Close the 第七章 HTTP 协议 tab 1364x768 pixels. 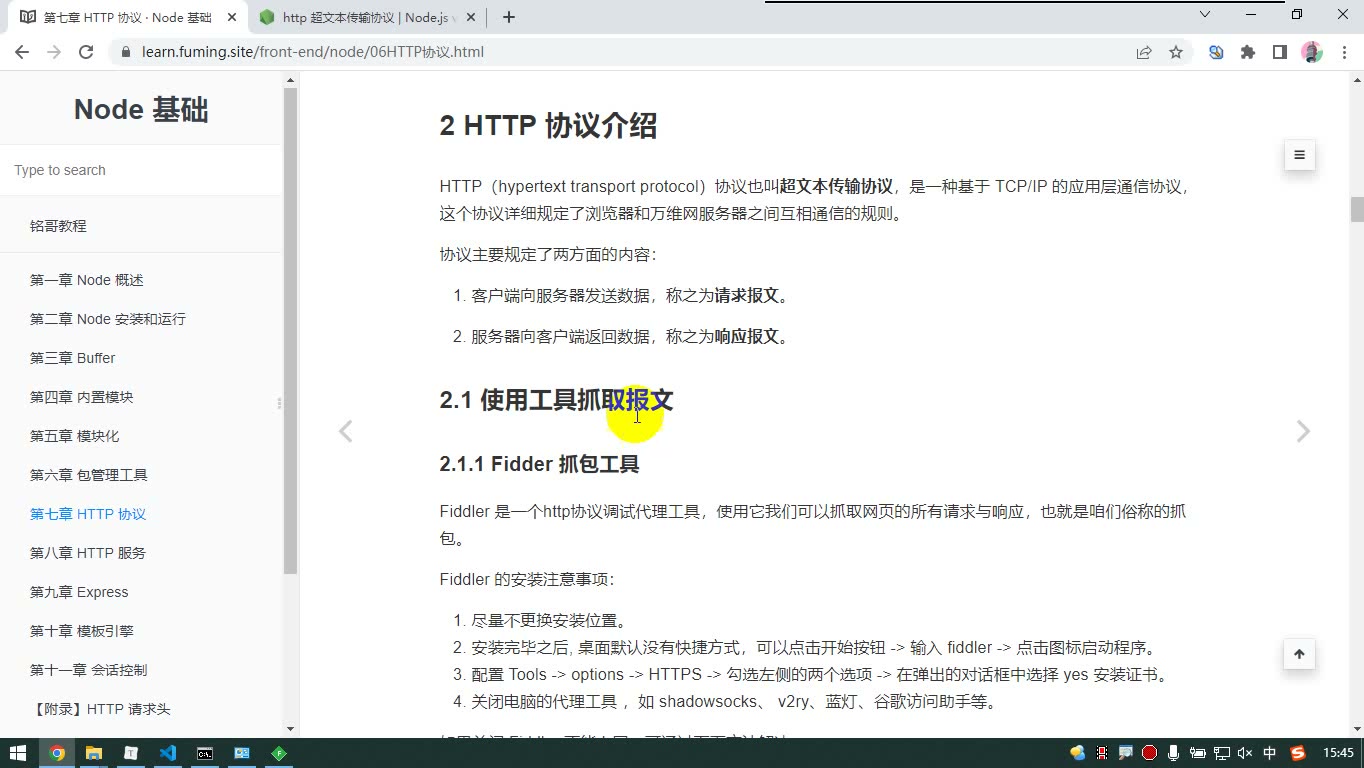coord(232,17)
